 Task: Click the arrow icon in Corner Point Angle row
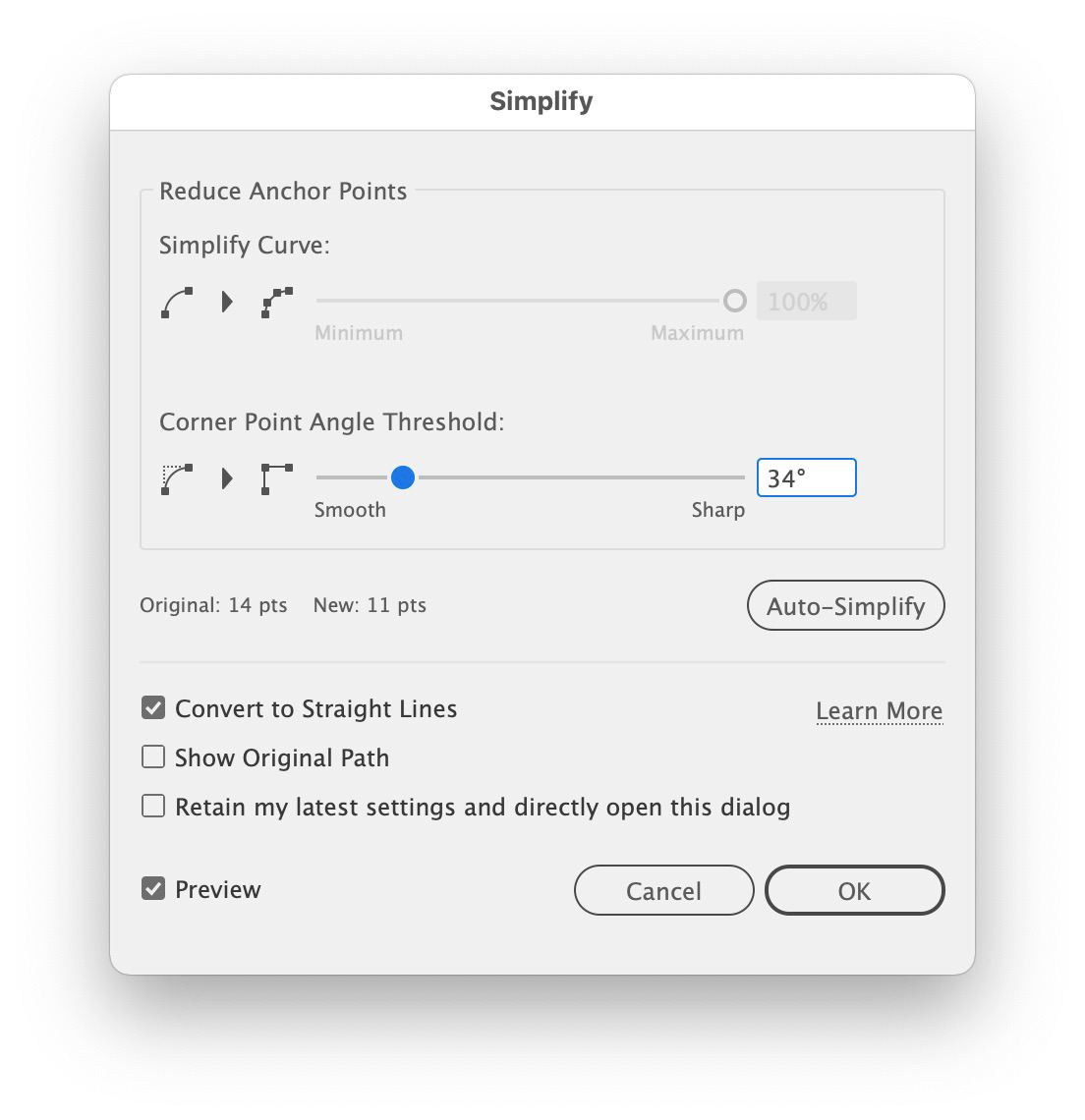[227, 477]
